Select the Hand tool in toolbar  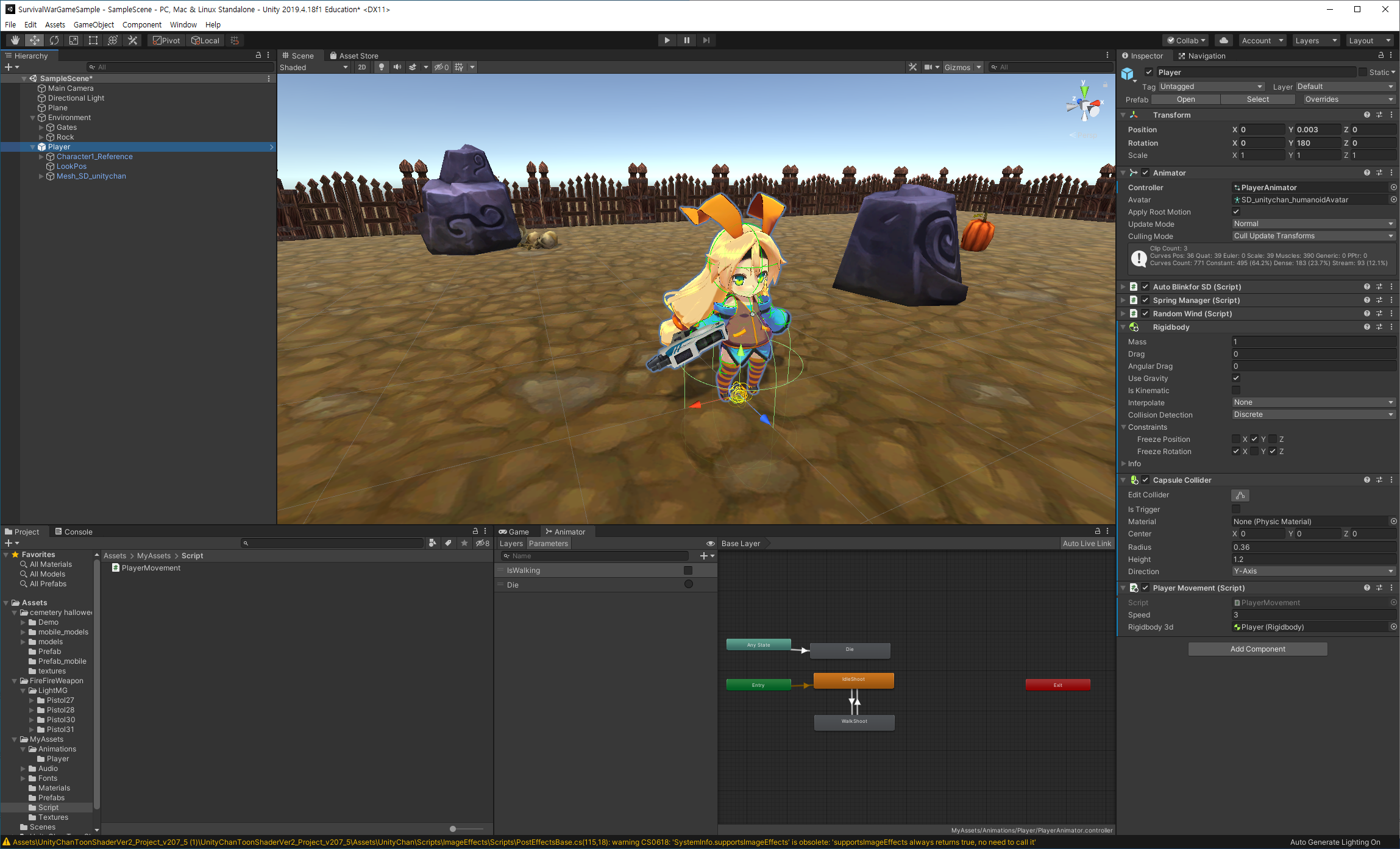click(15, 40)
